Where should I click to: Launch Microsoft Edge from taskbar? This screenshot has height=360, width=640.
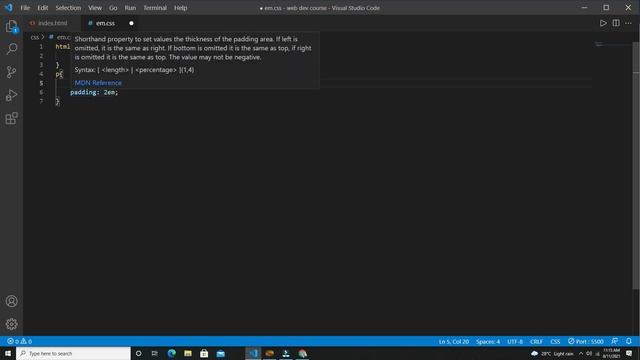click(171, 353)
